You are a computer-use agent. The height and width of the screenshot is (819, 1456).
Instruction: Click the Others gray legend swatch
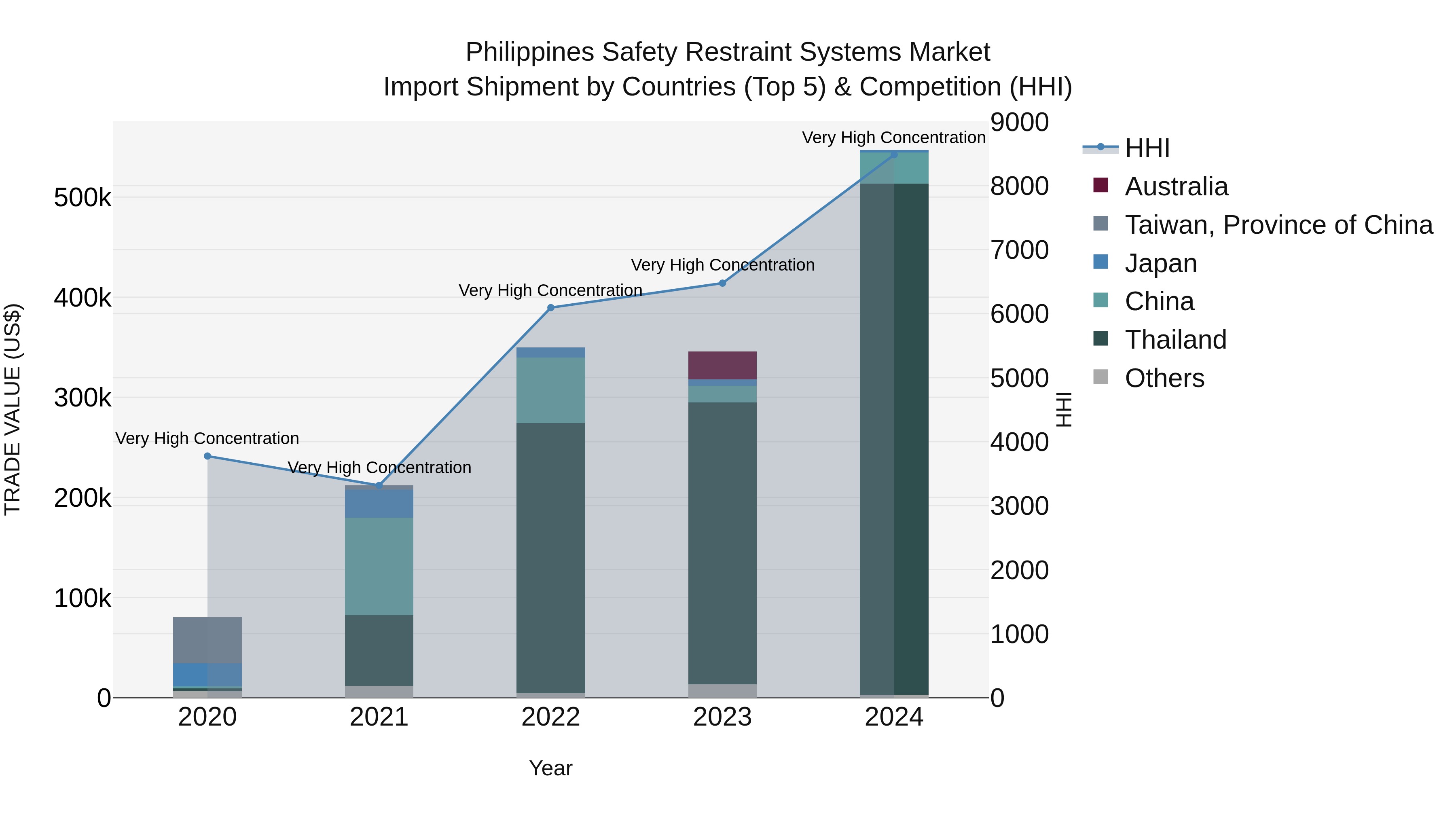pyautogui.click(x=1100, y=377)
